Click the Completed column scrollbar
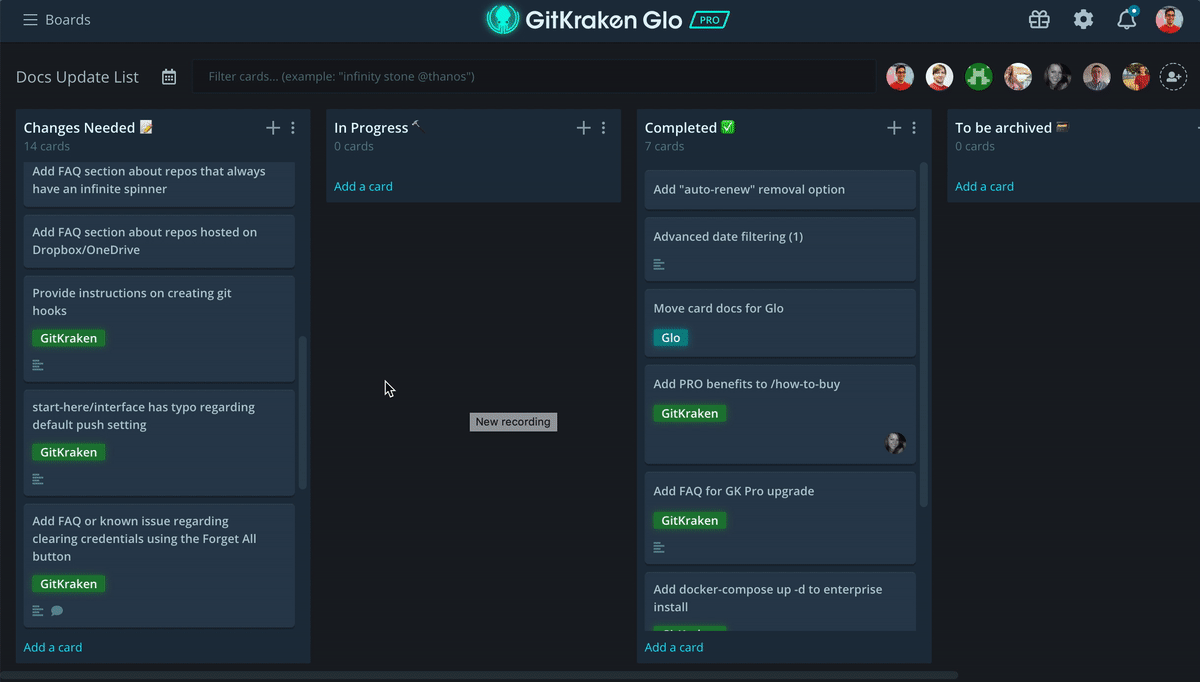The height and width of the screenshot is (682, 1200). (924, 335)
